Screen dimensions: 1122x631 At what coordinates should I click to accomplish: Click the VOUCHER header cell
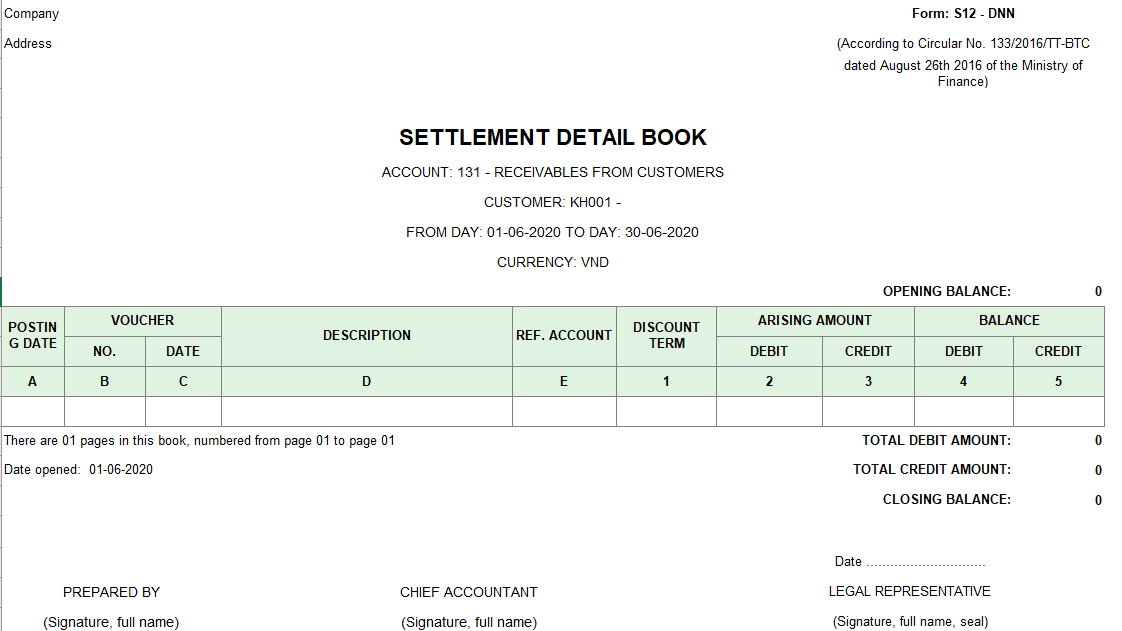tap(142, 320)
